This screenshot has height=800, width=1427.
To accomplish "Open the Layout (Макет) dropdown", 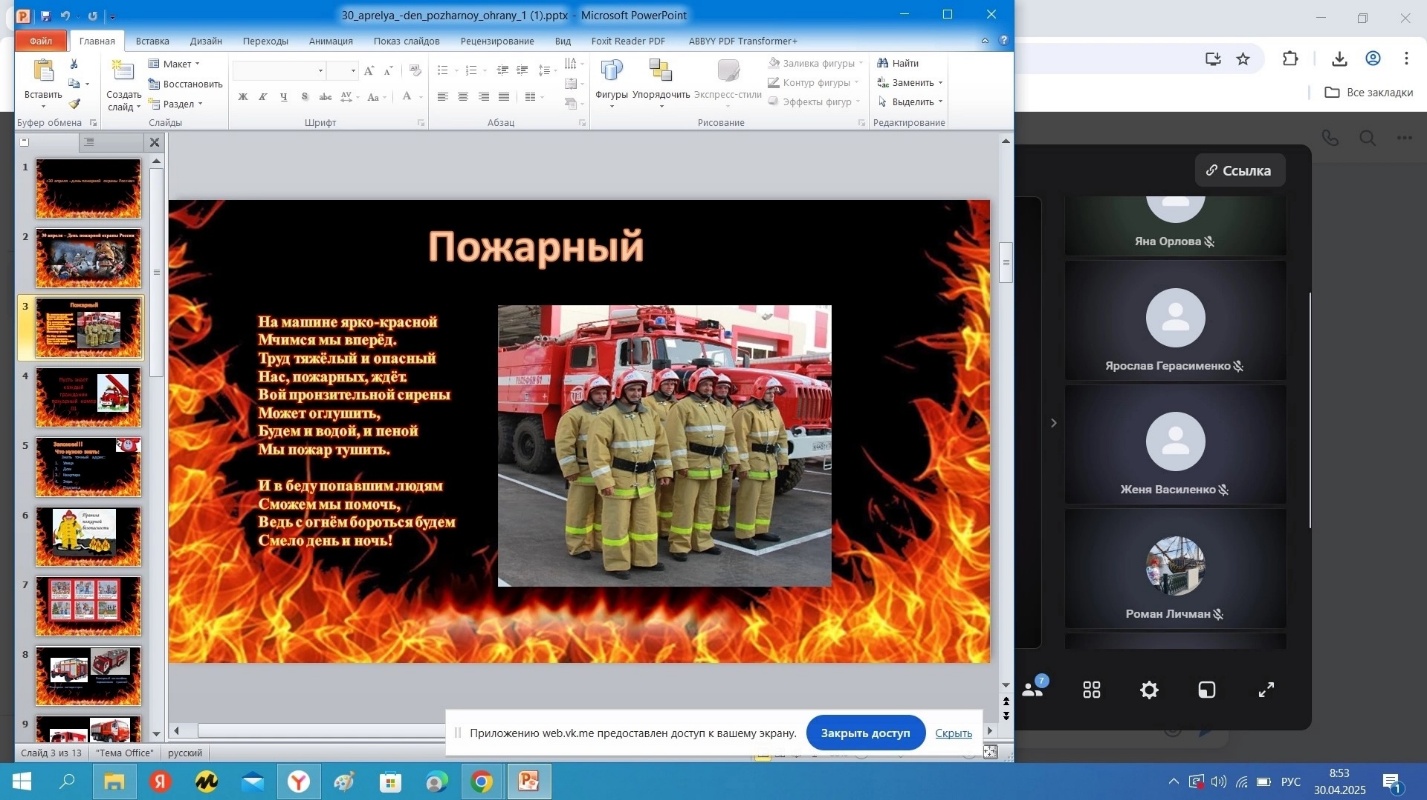I will [174, 64].
